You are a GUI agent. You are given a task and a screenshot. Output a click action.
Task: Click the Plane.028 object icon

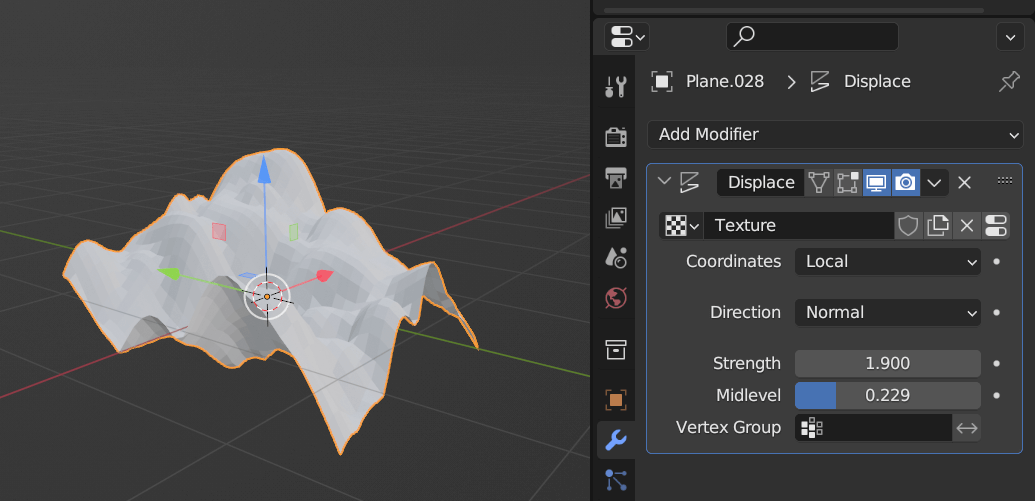(x=661, y=82)
